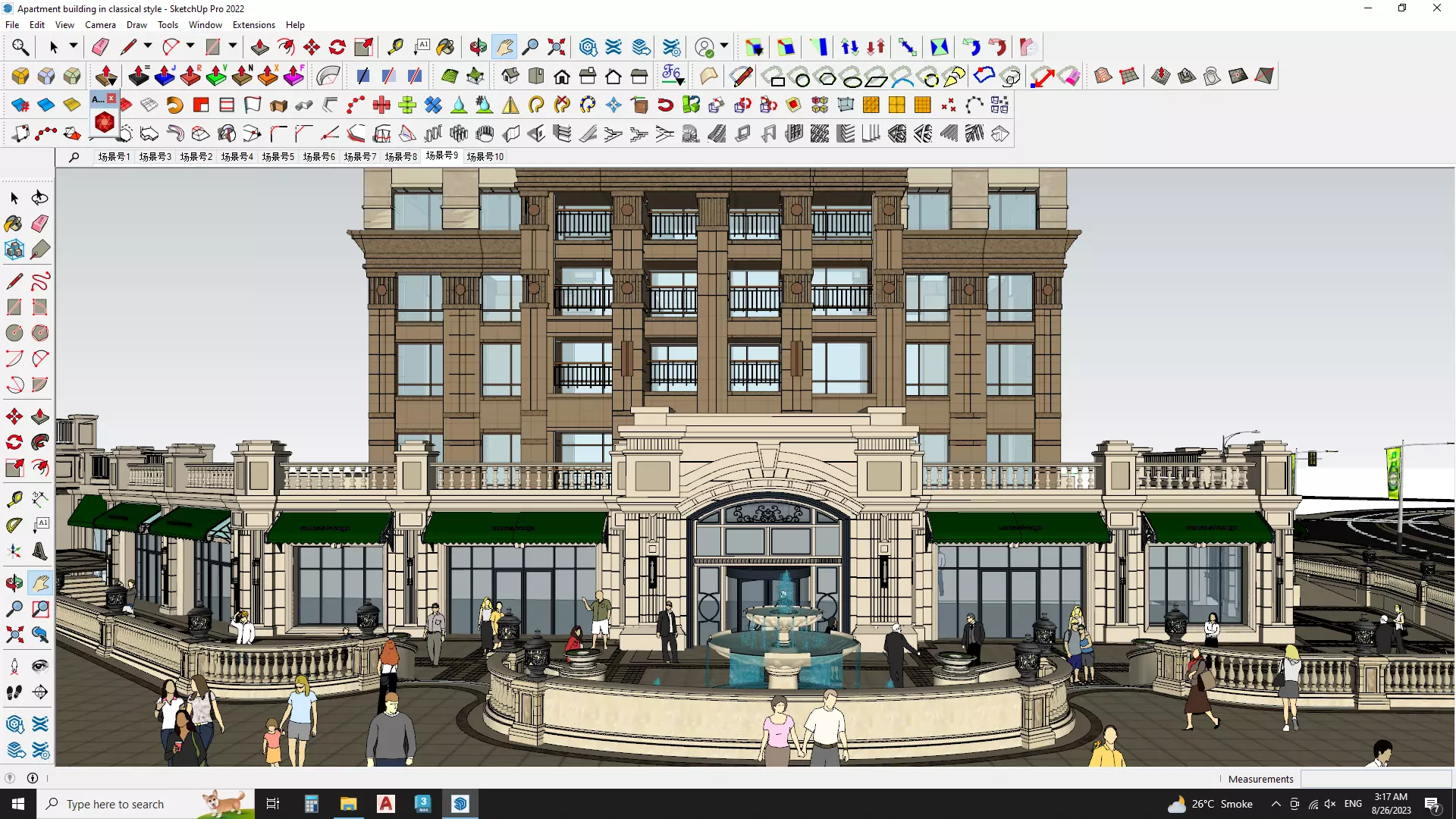Select the Zoom Window tool in left toolbar
Viewport: 1456px width, 819px height.
coord(40,609)
